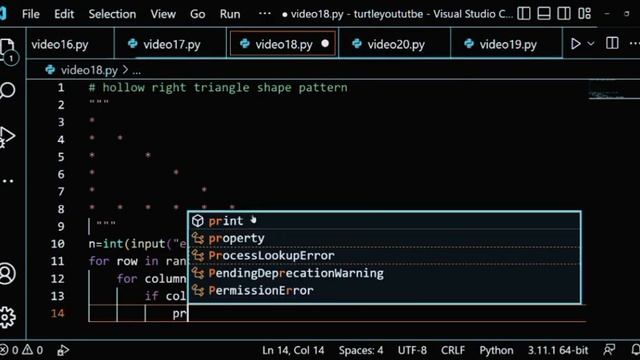Click the n=int(input( code line
This screenshot has width=640, height=360.
point(138,244)
